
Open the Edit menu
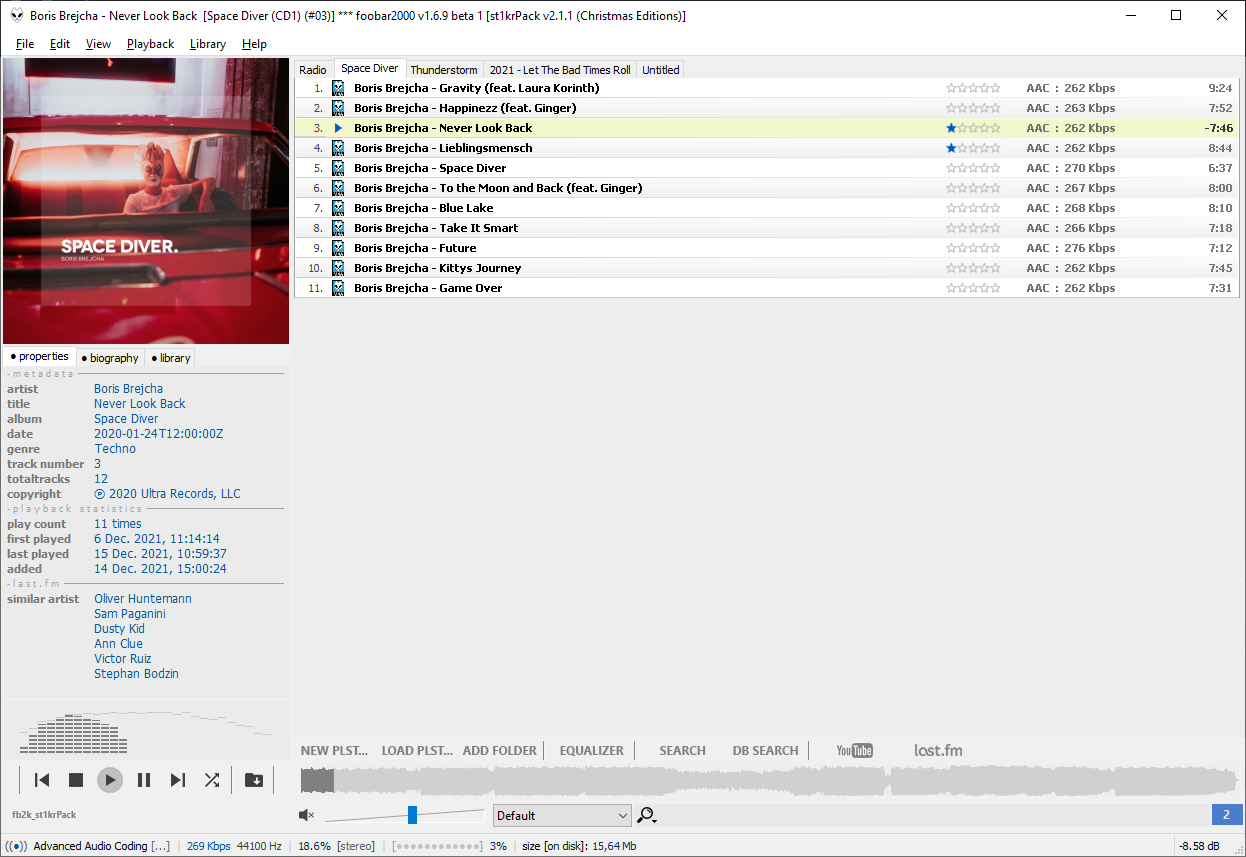(x=60, y=44)
